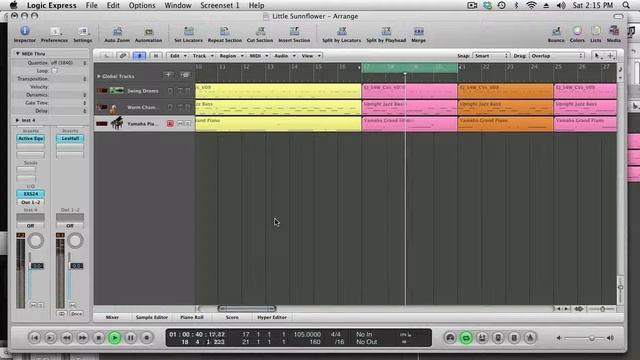Open the Region local menu dropdown
This screenshot has height=360, width=640.
pos(231,56)
